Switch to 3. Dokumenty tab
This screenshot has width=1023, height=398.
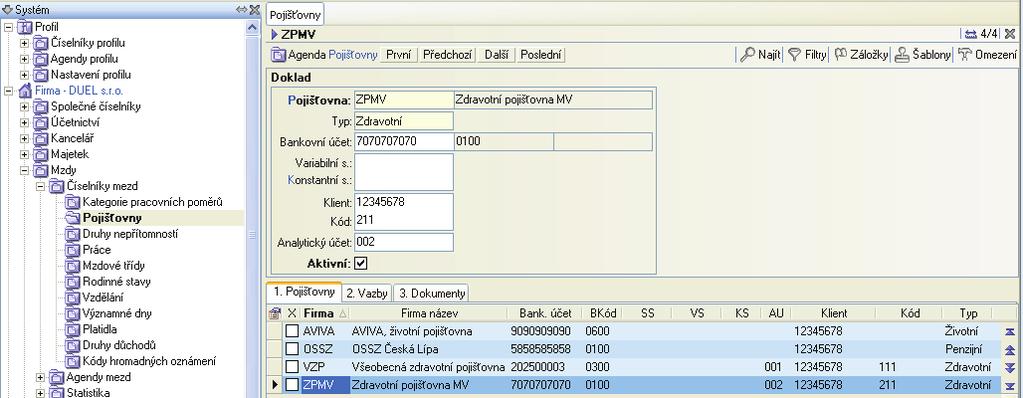pyautogui.click(x=431, y=293)
